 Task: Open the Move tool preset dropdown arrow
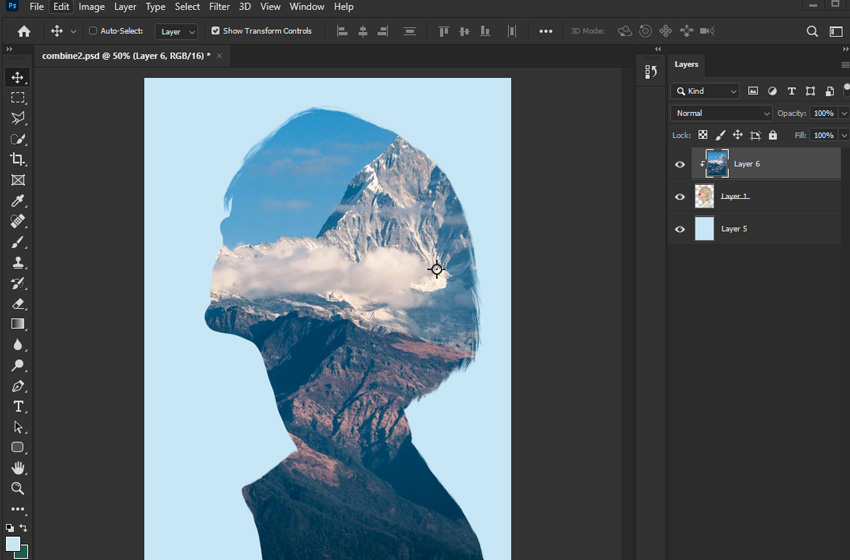click(73, 31)
